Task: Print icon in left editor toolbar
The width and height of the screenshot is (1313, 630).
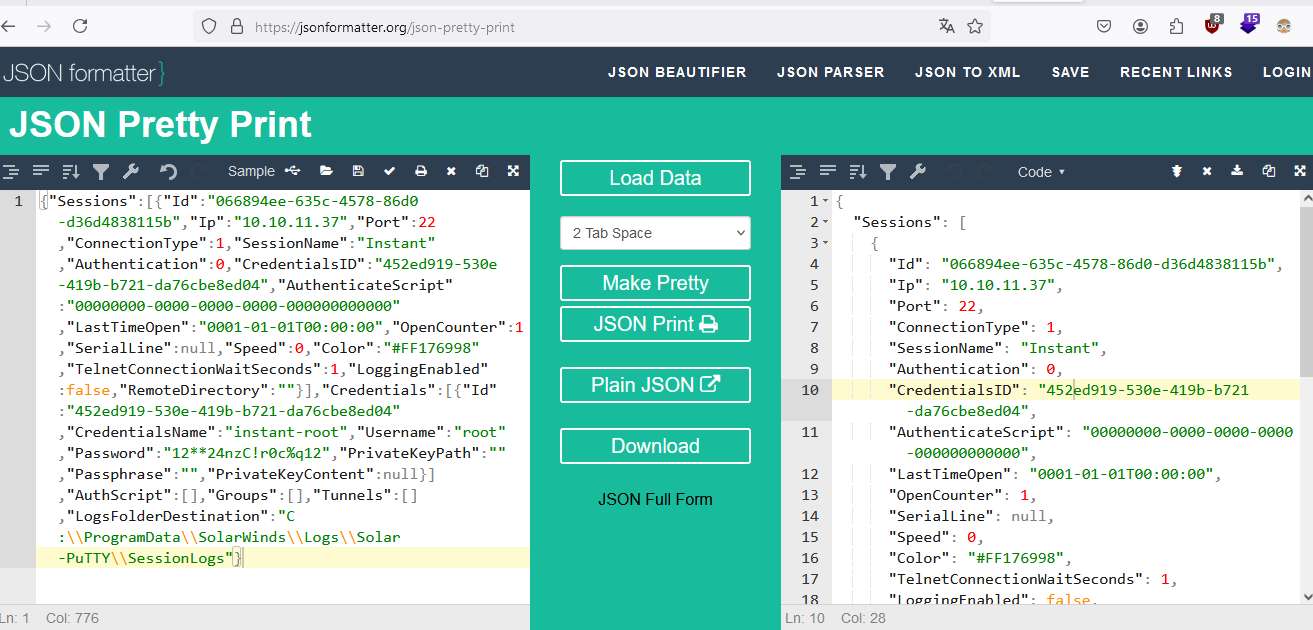Action: pyautogui.click(x=421, y=171)
